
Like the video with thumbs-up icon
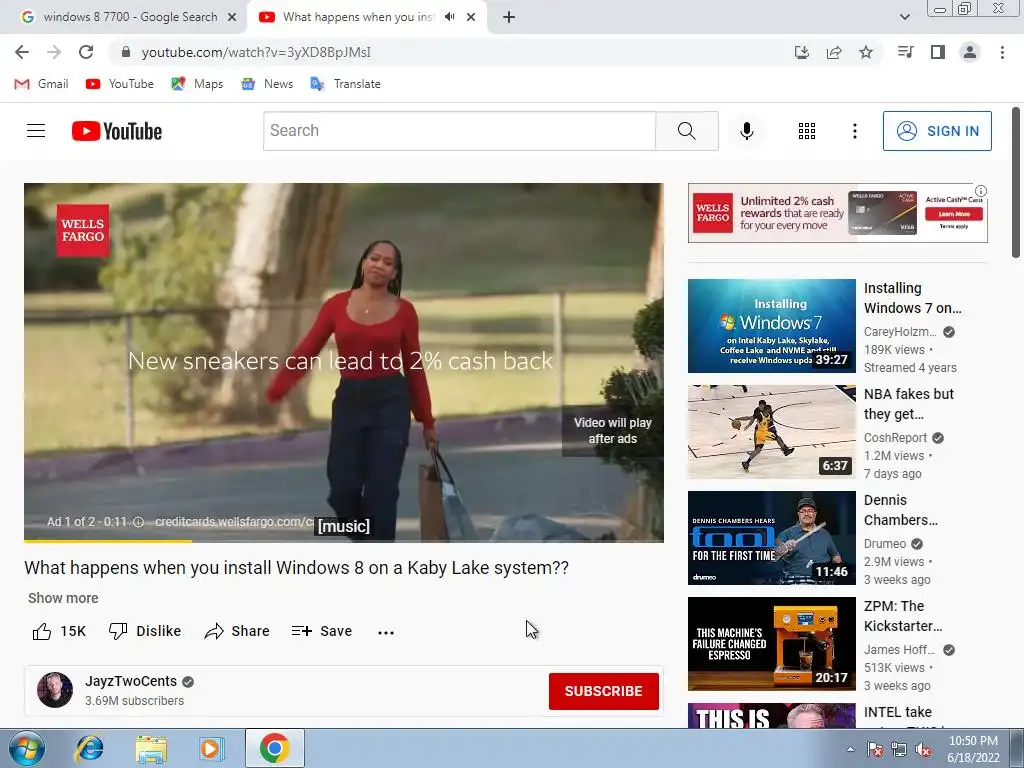pos(42,632)
